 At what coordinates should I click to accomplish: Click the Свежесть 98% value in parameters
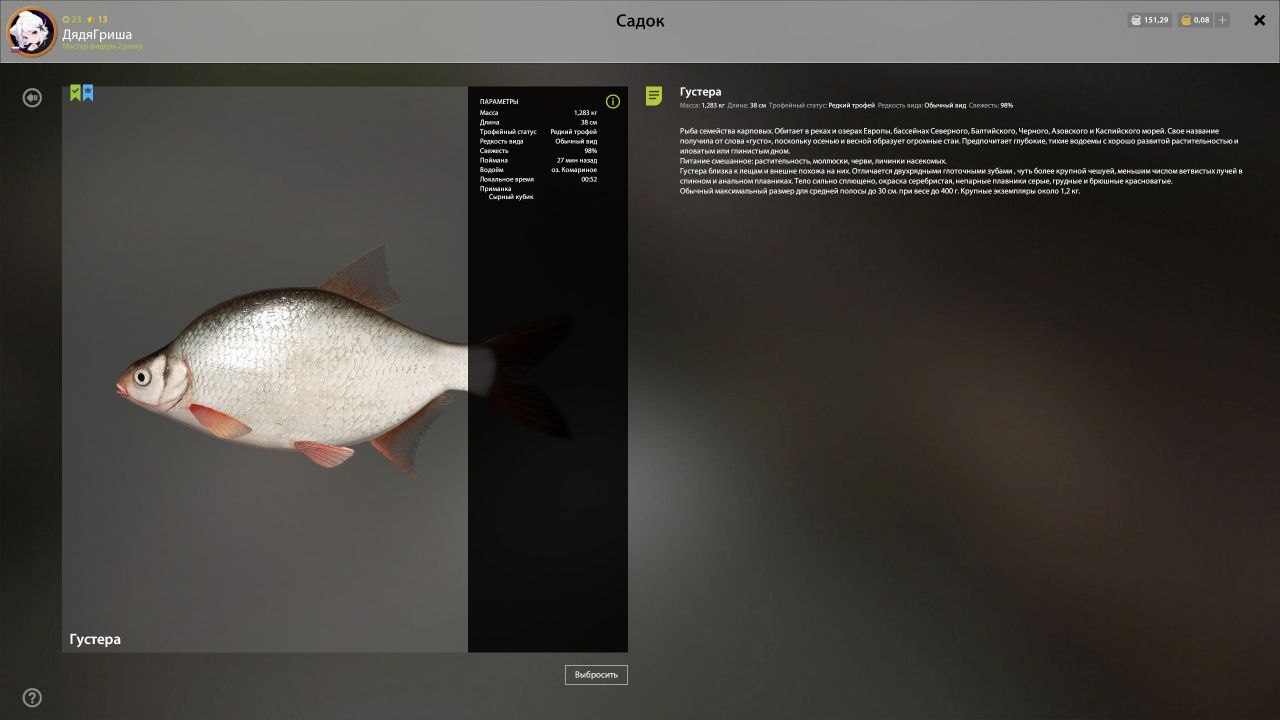591,151
